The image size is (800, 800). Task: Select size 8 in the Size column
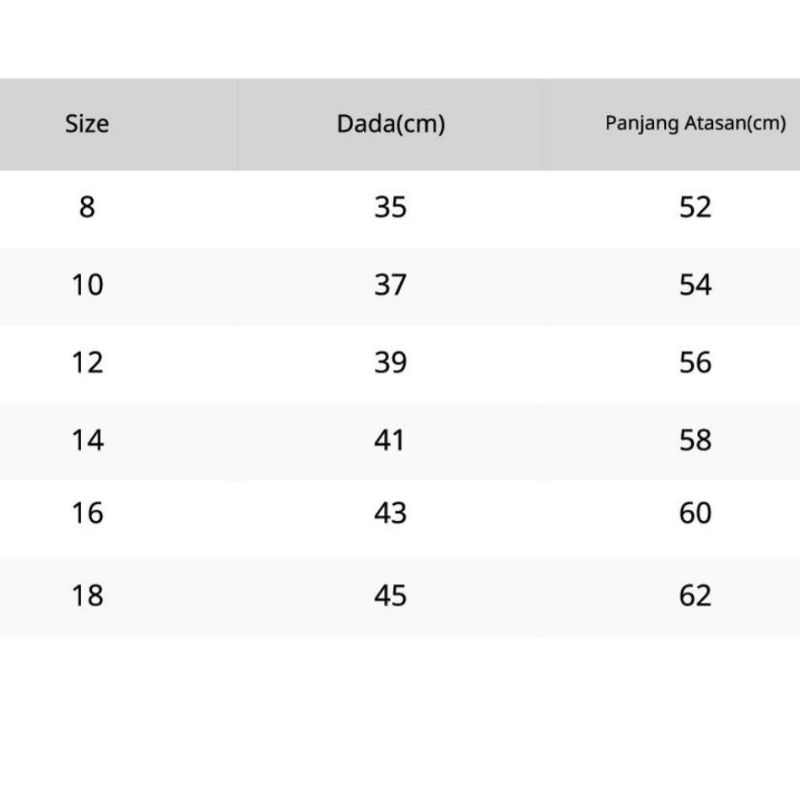[87, 208]
